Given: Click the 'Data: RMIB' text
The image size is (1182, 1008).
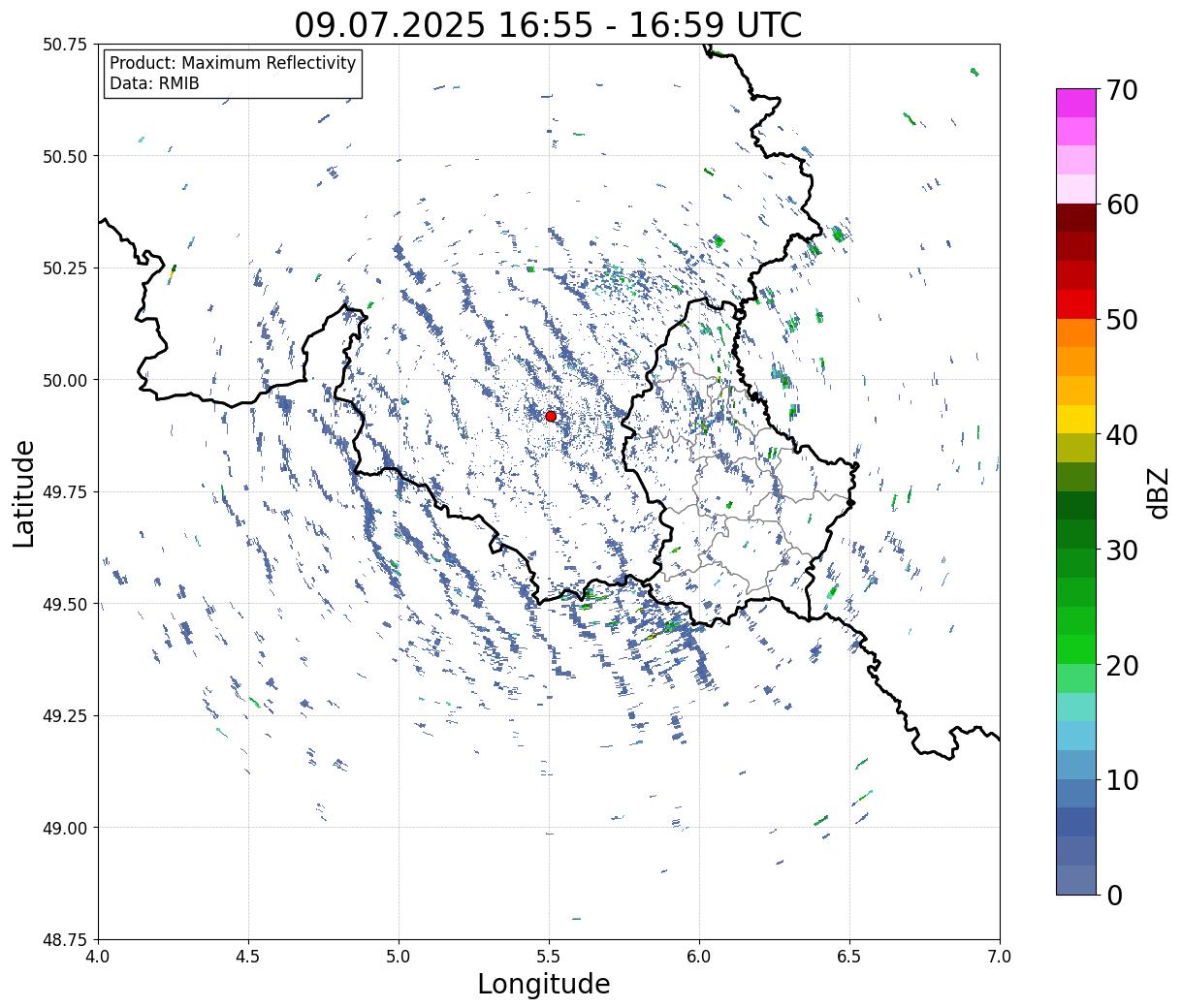Looking at the screenshot, I should click(x=154, y=84).
